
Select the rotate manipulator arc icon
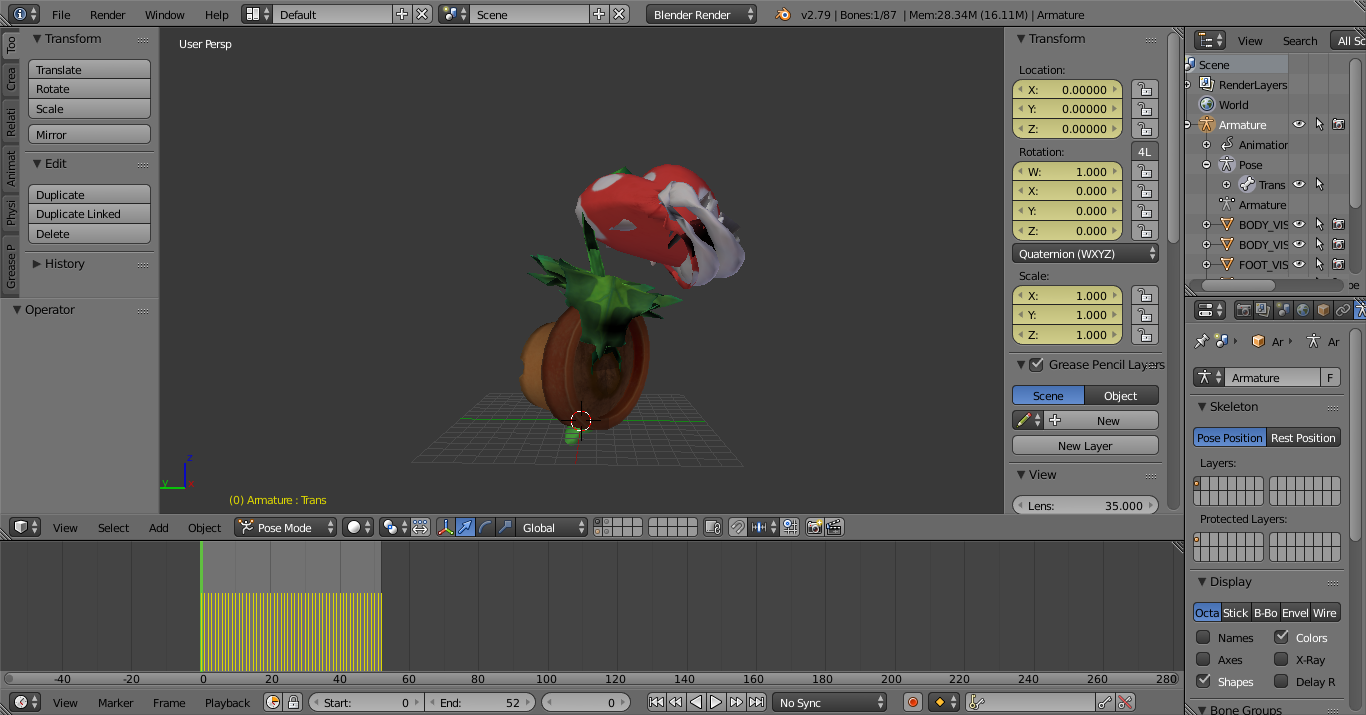pyautogui.click(x=485, y=527)
